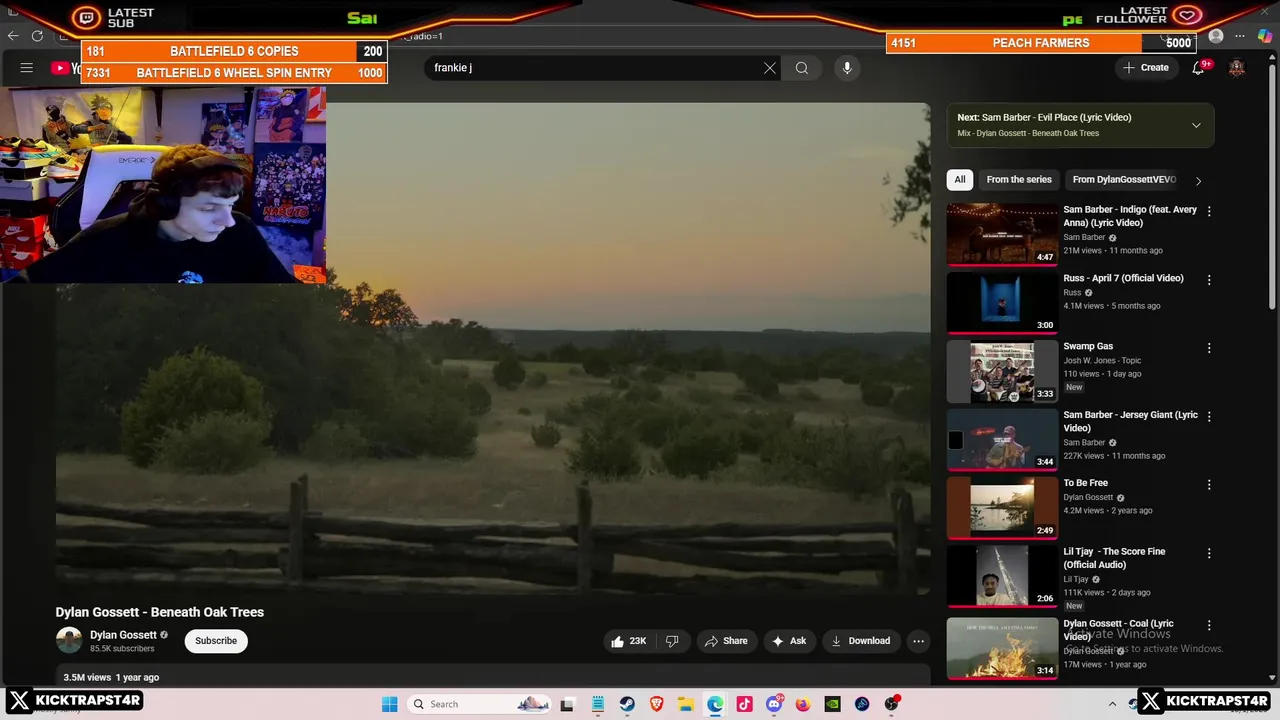1280x720 pixels.
Task: Show more filter chips with right arrow
Action: (1198, 181)
